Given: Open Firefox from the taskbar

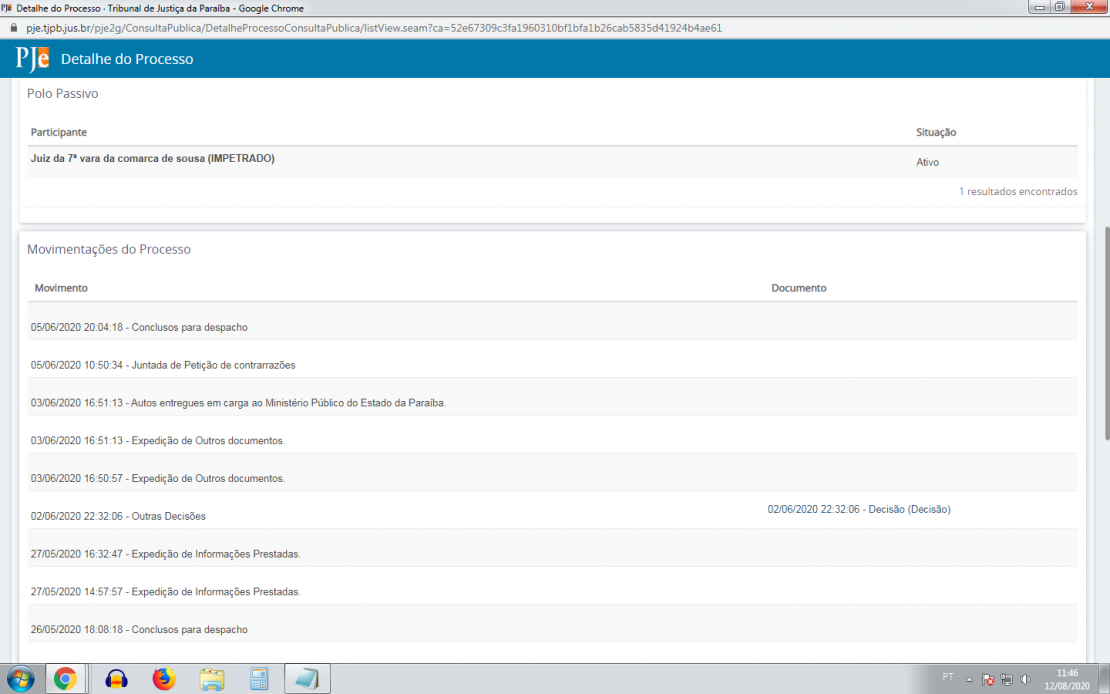Looking at the screenshot, I should tap(163, 679).
